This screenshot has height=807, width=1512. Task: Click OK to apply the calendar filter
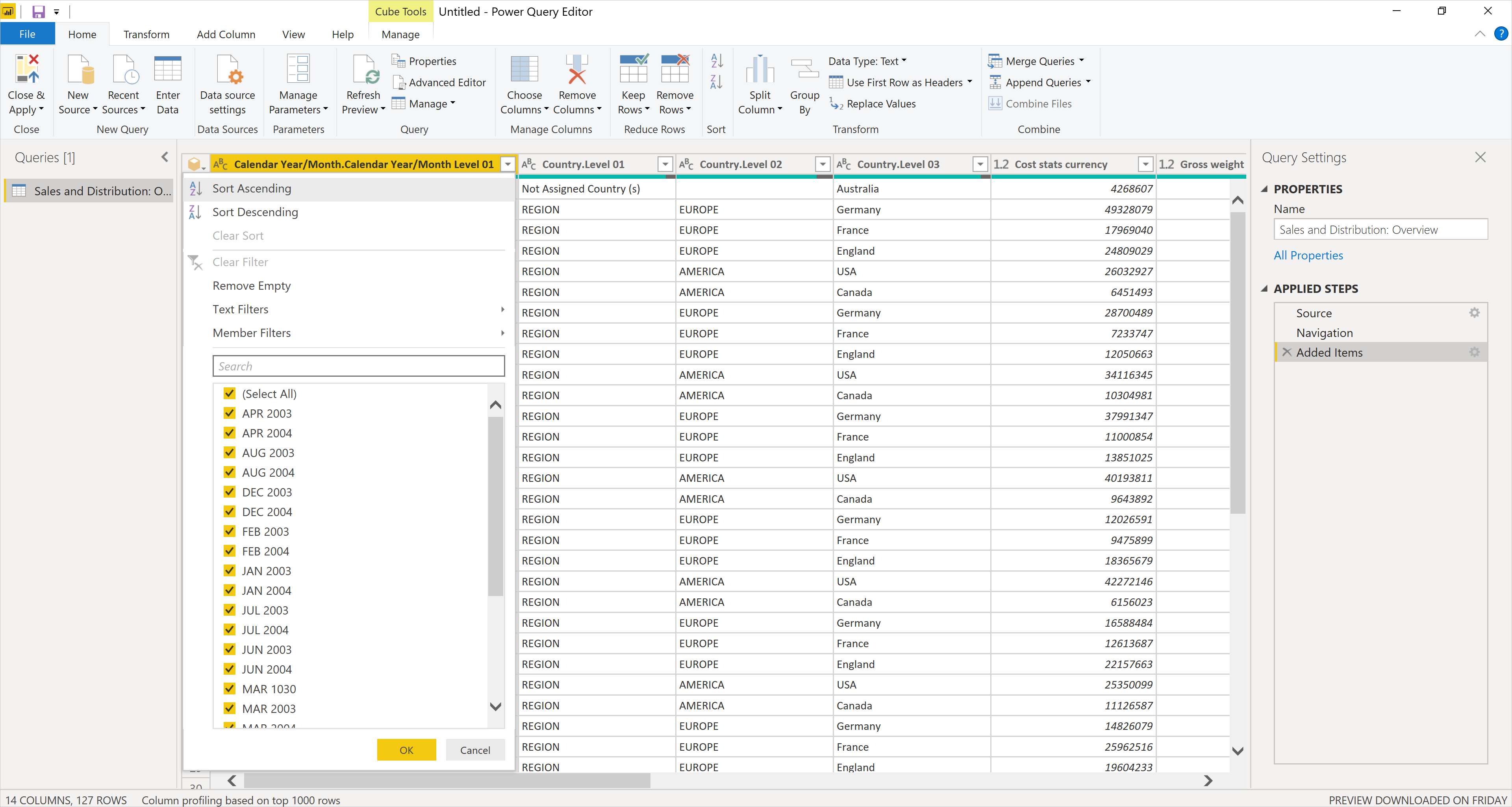[x=406, y=750]
